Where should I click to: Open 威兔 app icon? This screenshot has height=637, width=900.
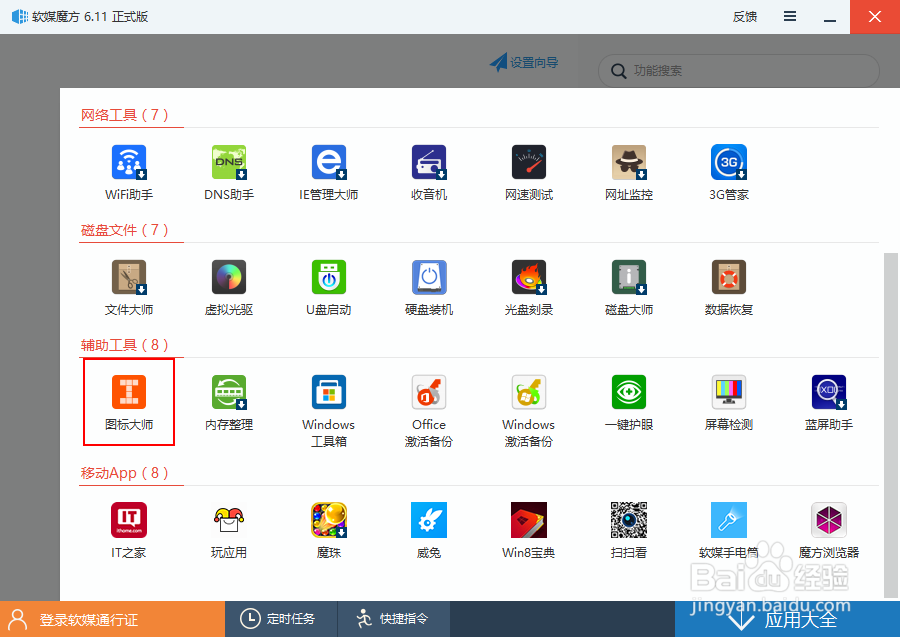[x=429, y=520]
